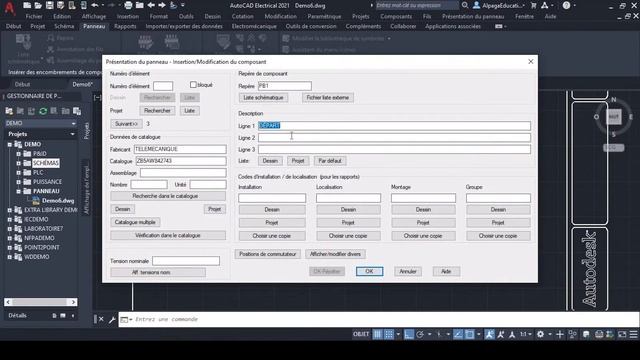Toggle ortho mode icon in the status bar
Image resolution: width=640 pixels, height=360 pixels.
point(409,334)
